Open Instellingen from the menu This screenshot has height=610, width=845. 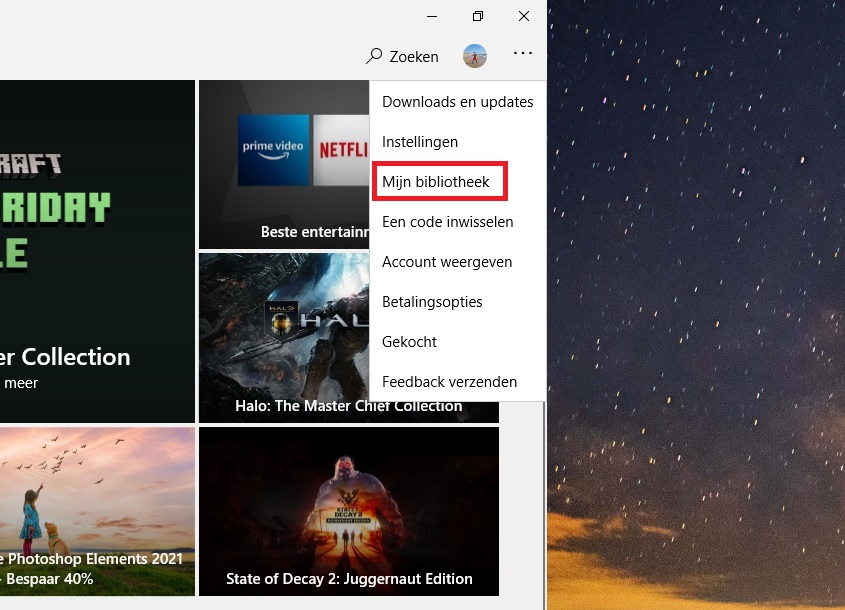(x=458, y=142)
